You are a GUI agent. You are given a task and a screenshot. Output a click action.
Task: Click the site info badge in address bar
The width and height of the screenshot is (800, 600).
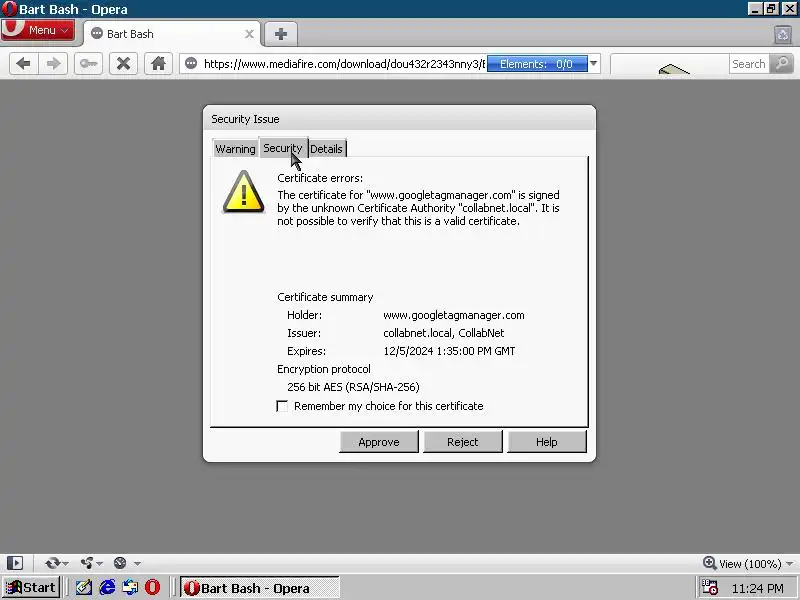(x=191, y=64)
